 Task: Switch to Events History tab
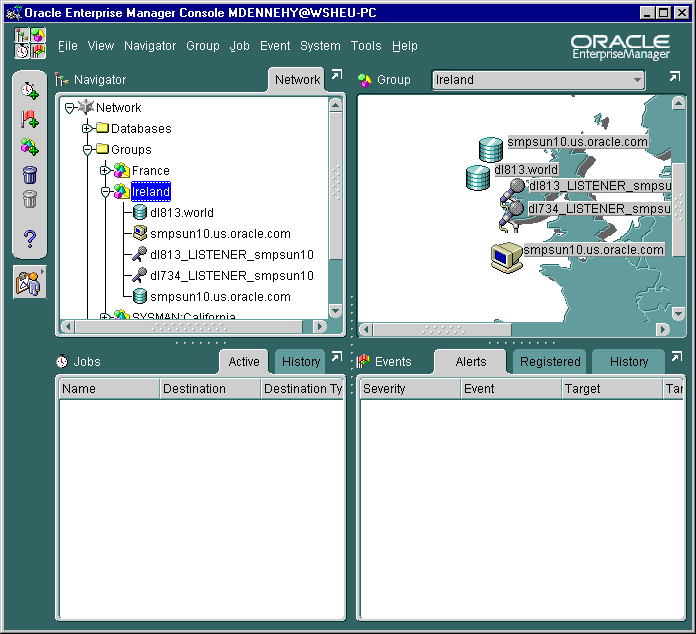point(629,361)
